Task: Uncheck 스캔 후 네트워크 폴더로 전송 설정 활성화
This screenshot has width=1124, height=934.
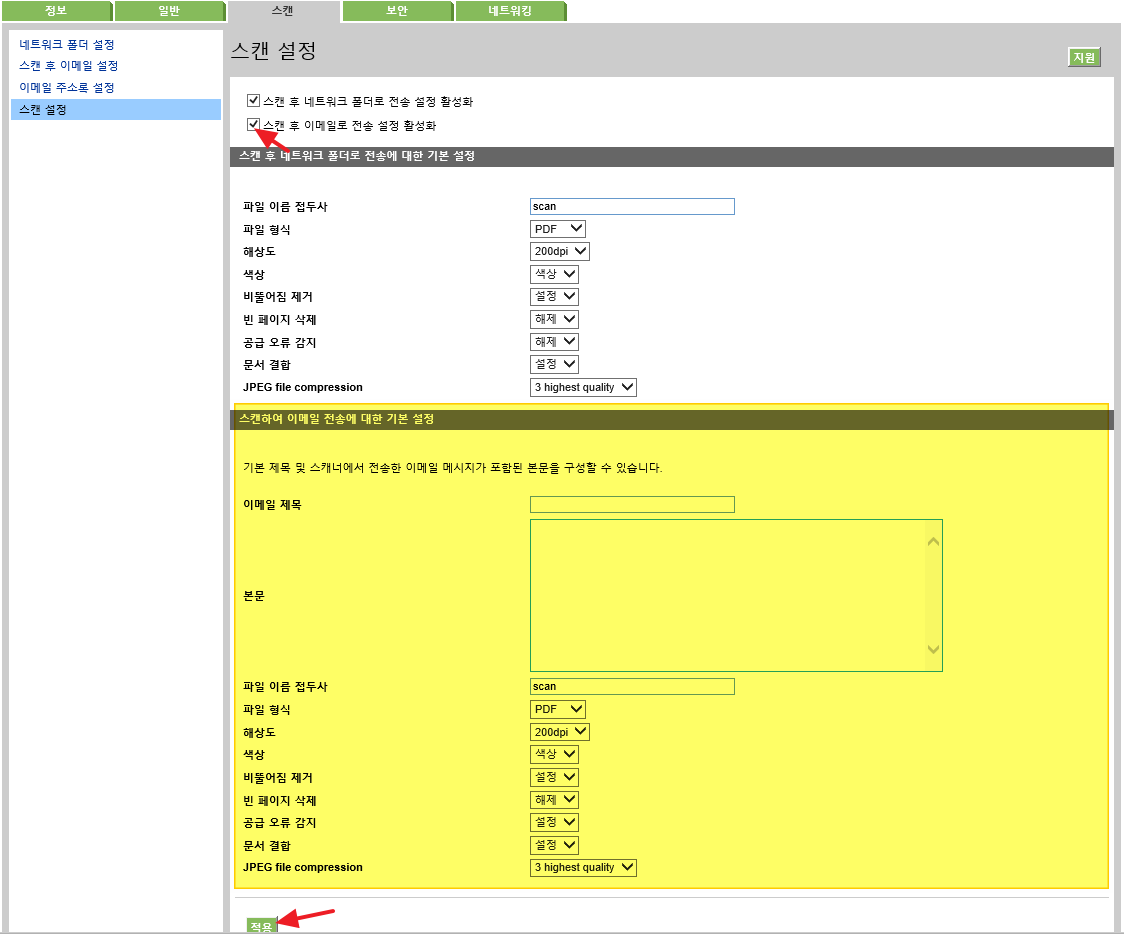Action: (x=251, y=100)
